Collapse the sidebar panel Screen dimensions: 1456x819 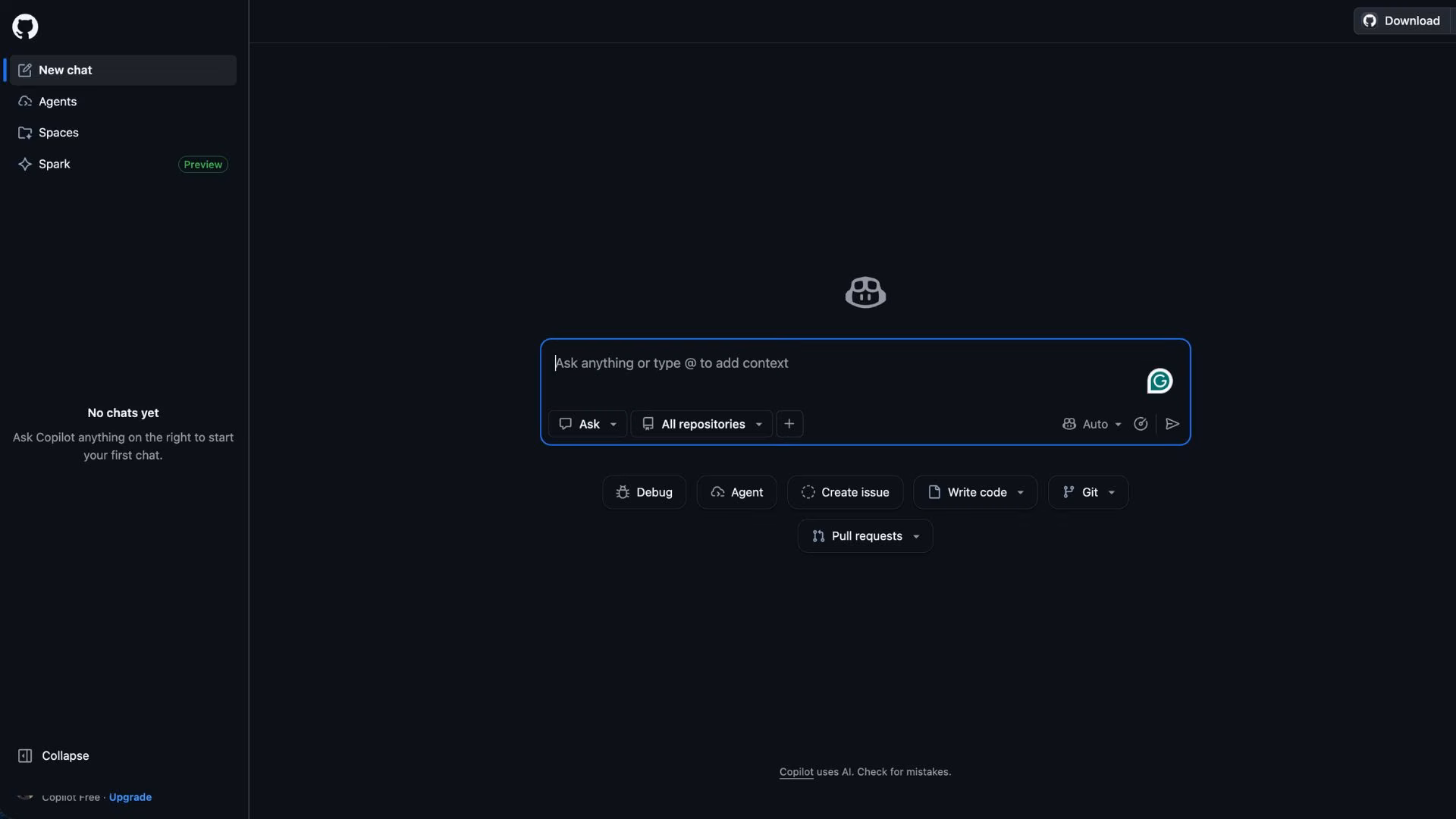click(x=53, y=756)
